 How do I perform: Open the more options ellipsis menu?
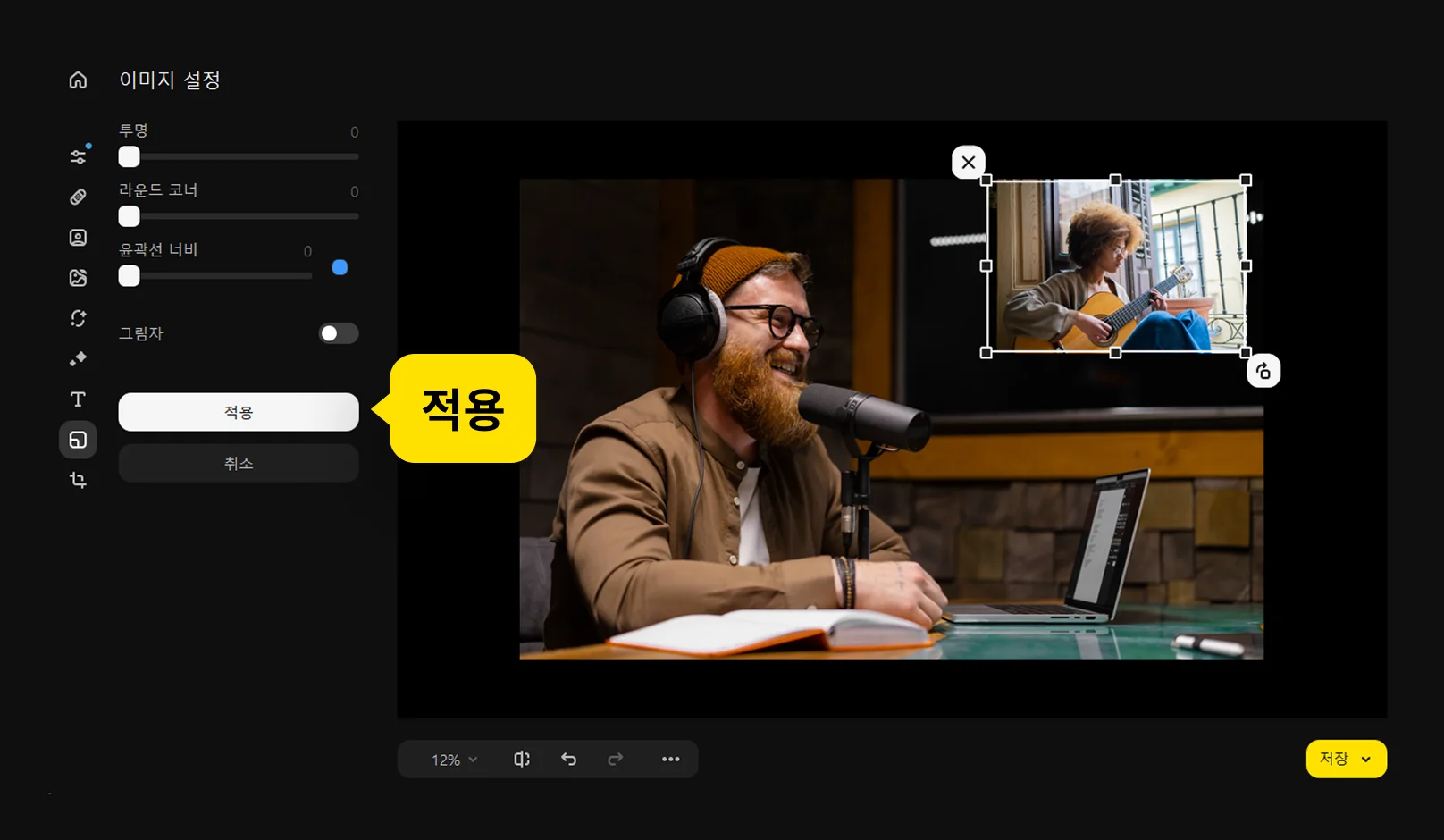coord(670,760)
